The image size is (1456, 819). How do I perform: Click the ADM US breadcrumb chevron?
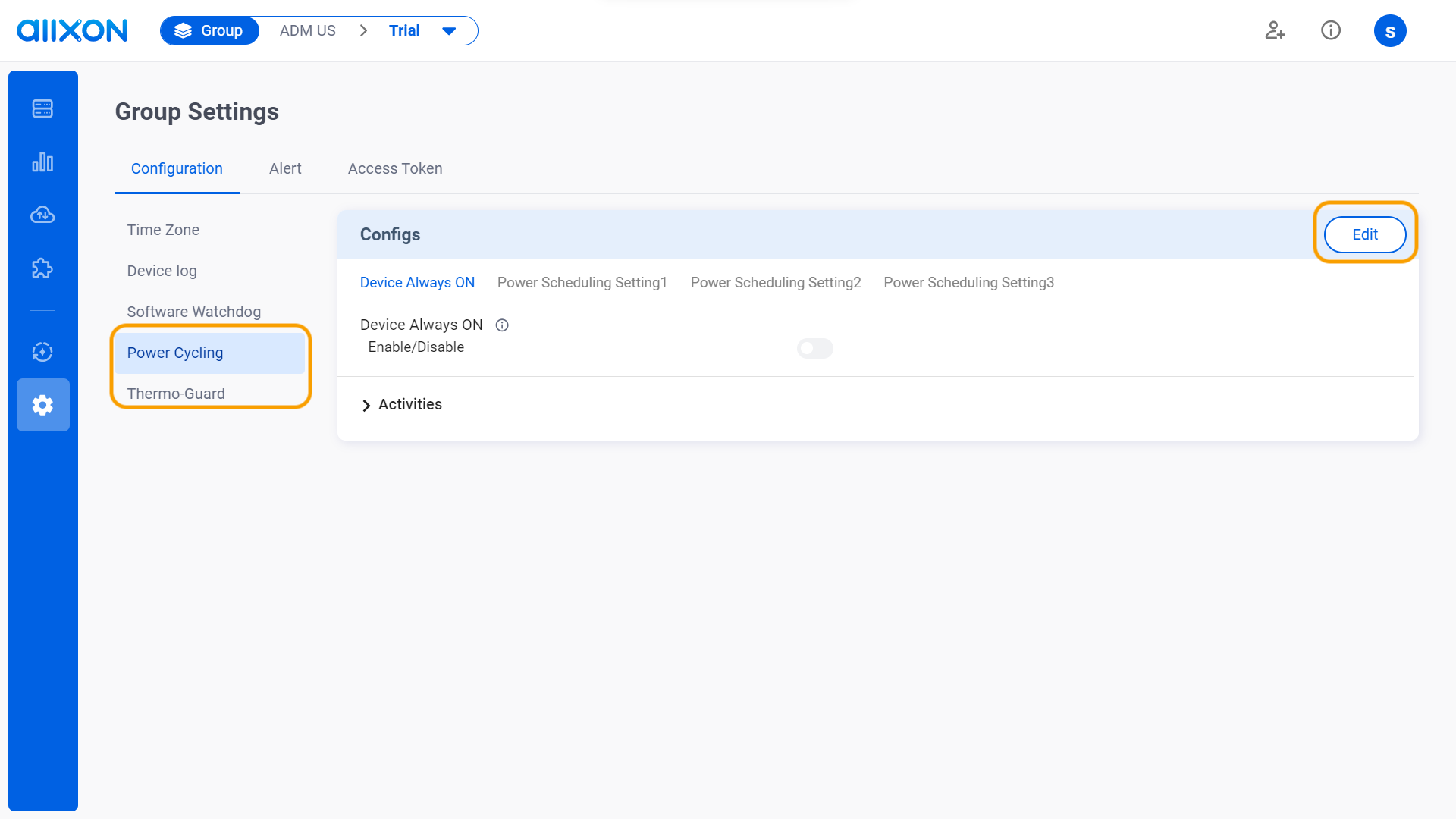pos(363,30)
